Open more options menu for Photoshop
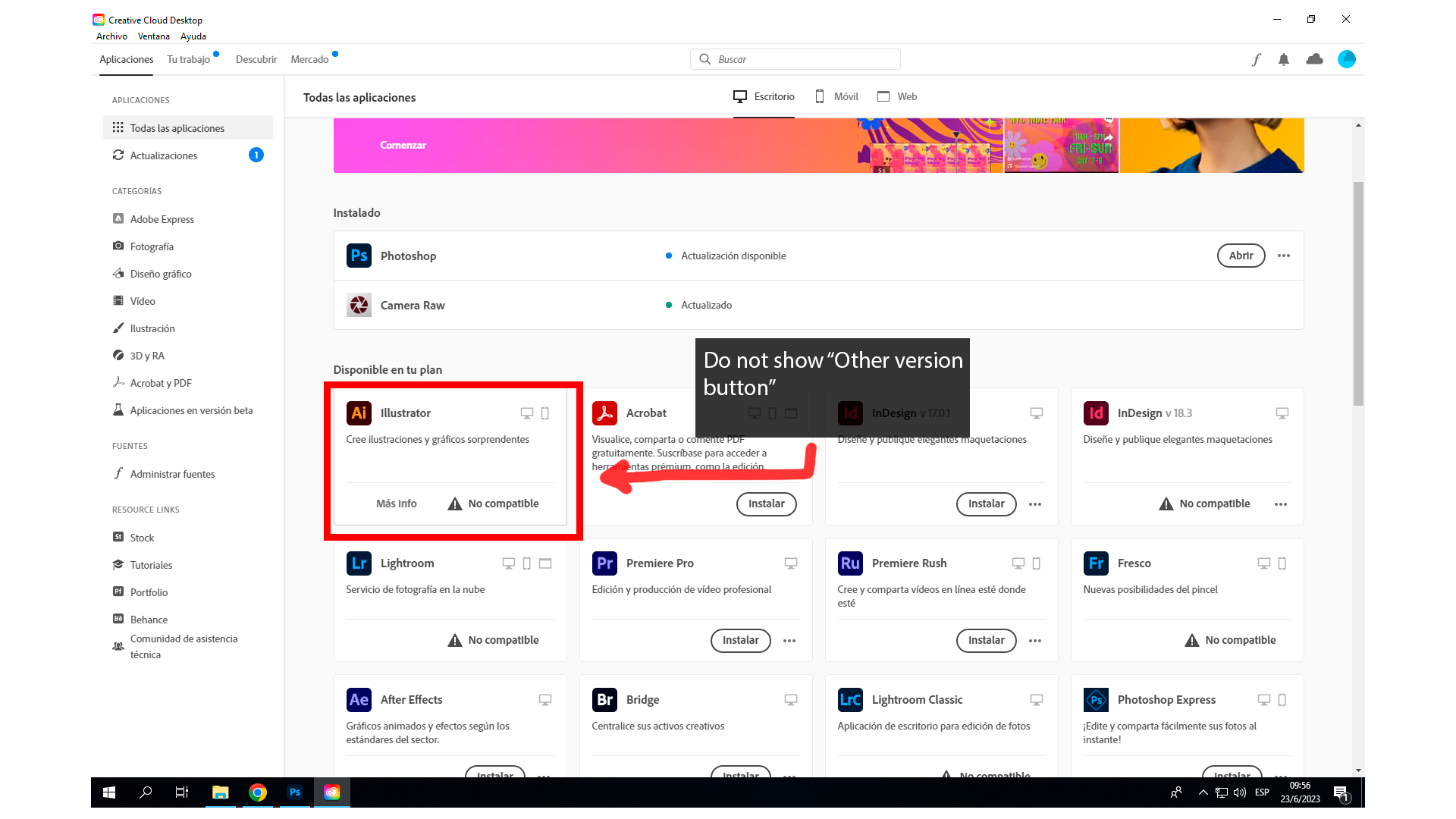 tap(1283, 256)
